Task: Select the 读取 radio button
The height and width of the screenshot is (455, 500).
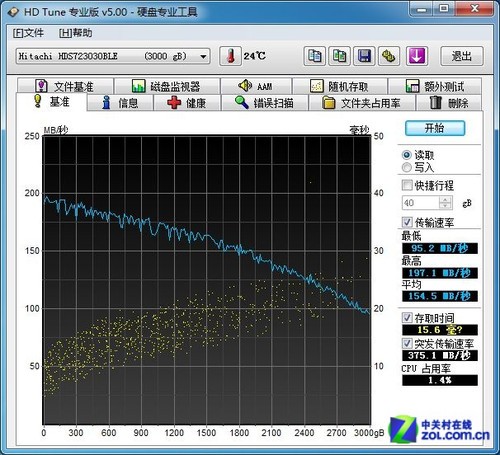Action: [407, 155]
